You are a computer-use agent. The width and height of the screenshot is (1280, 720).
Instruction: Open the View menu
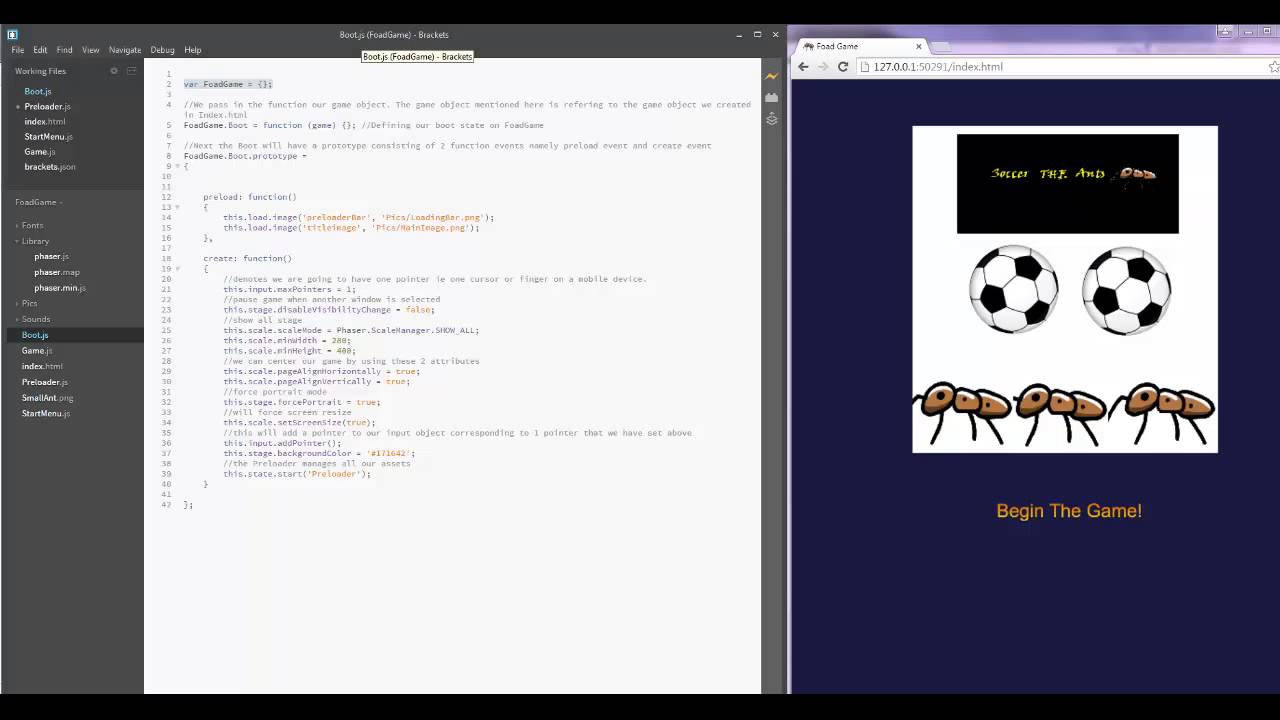pyautogui.click(x=91, y=50)
